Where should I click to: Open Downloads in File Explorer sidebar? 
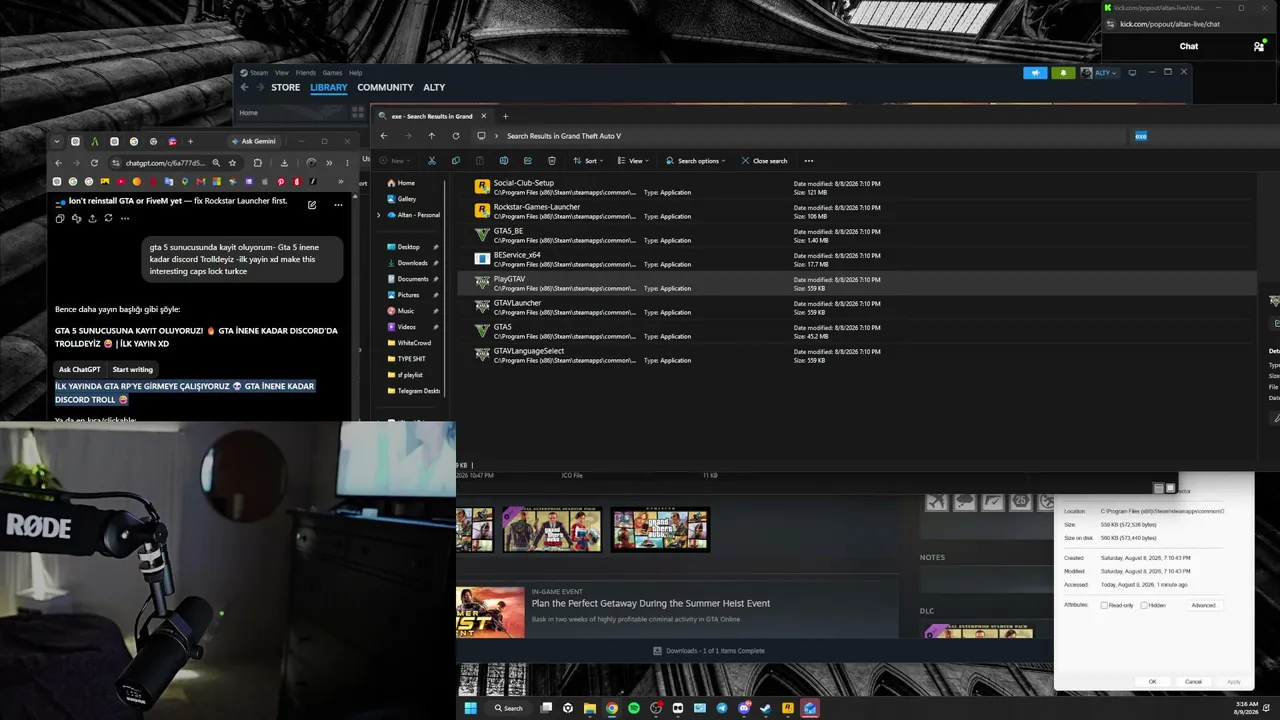pos(413,263)
